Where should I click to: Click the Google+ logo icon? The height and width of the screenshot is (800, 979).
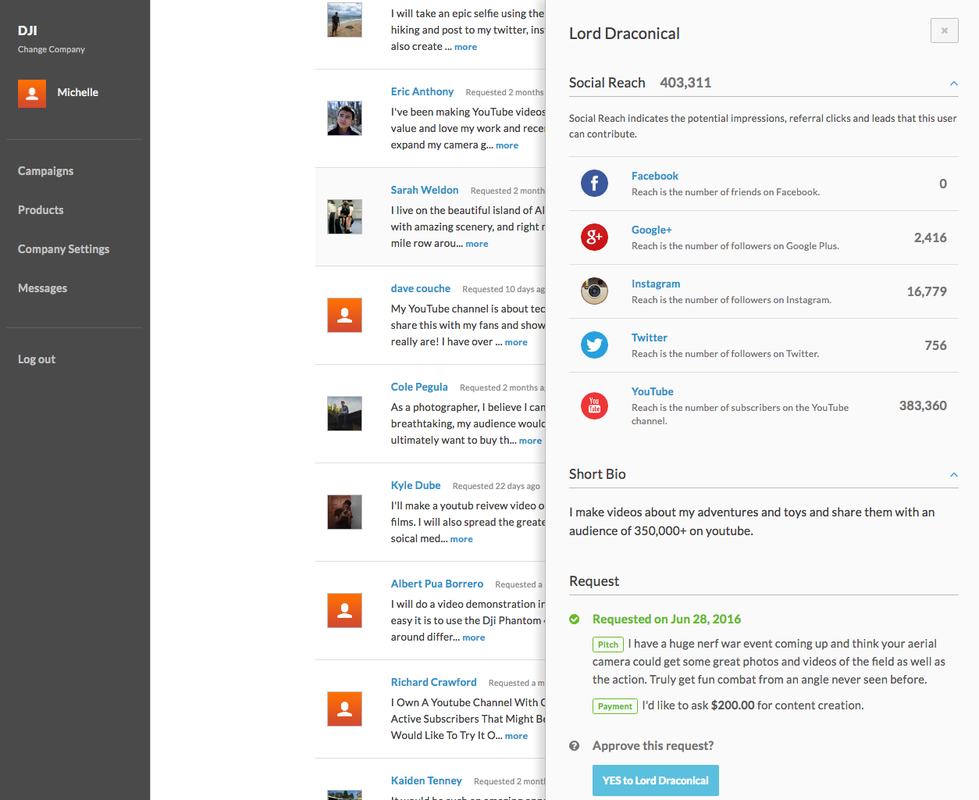pyautogui.click(x=594, y=237)
